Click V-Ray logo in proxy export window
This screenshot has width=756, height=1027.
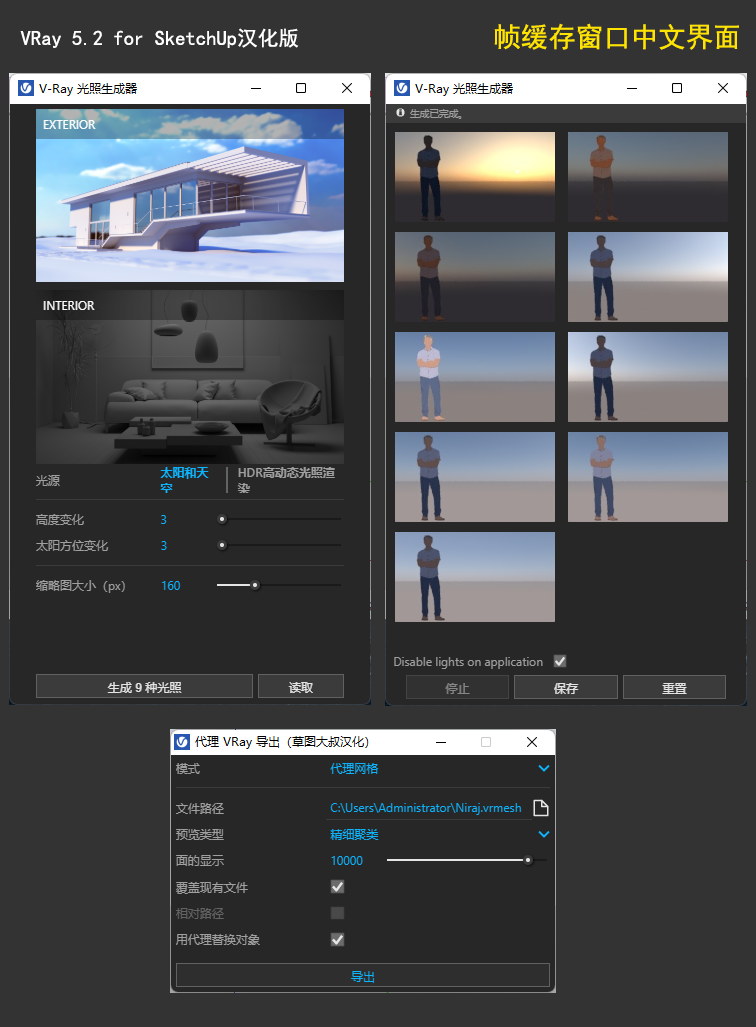(x=182, y=742)
